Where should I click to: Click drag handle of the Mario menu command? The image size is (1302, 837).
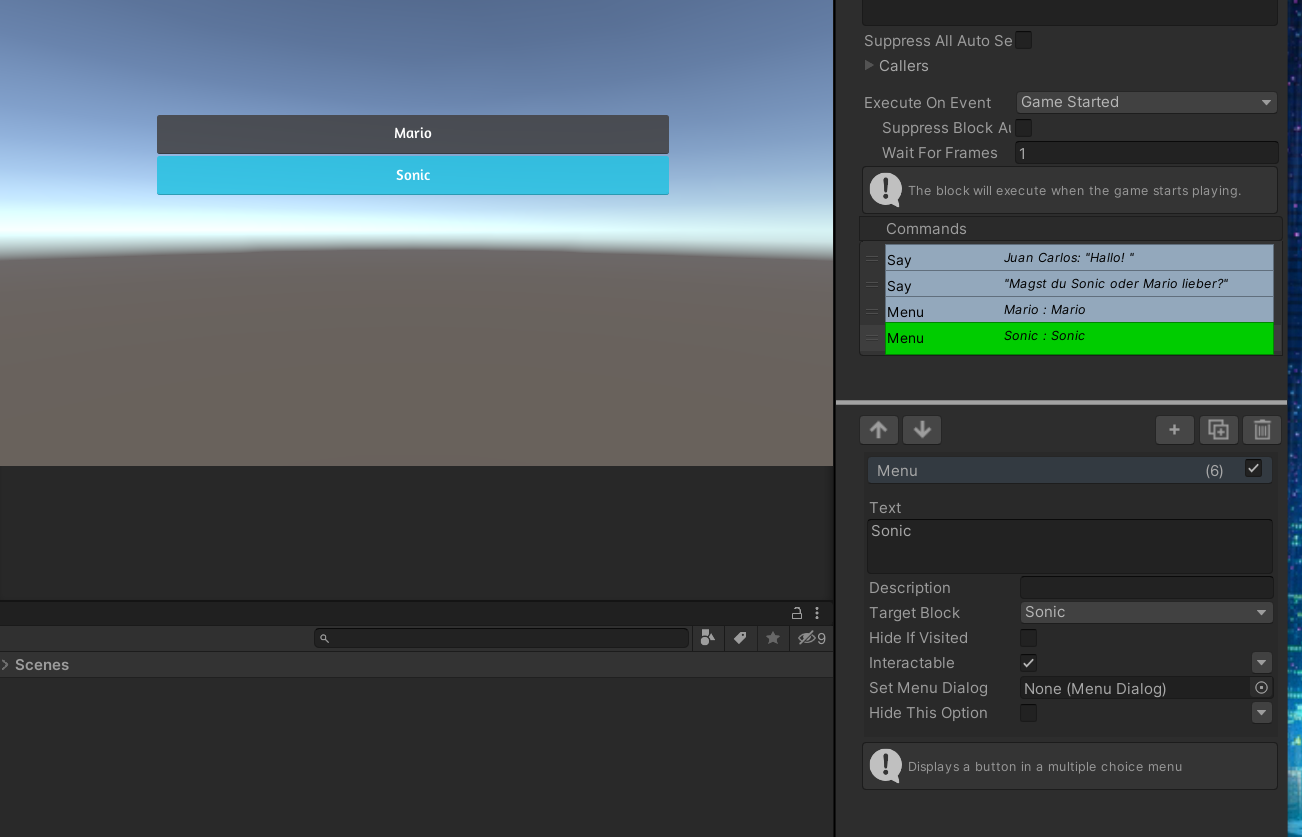pos(872,311)
